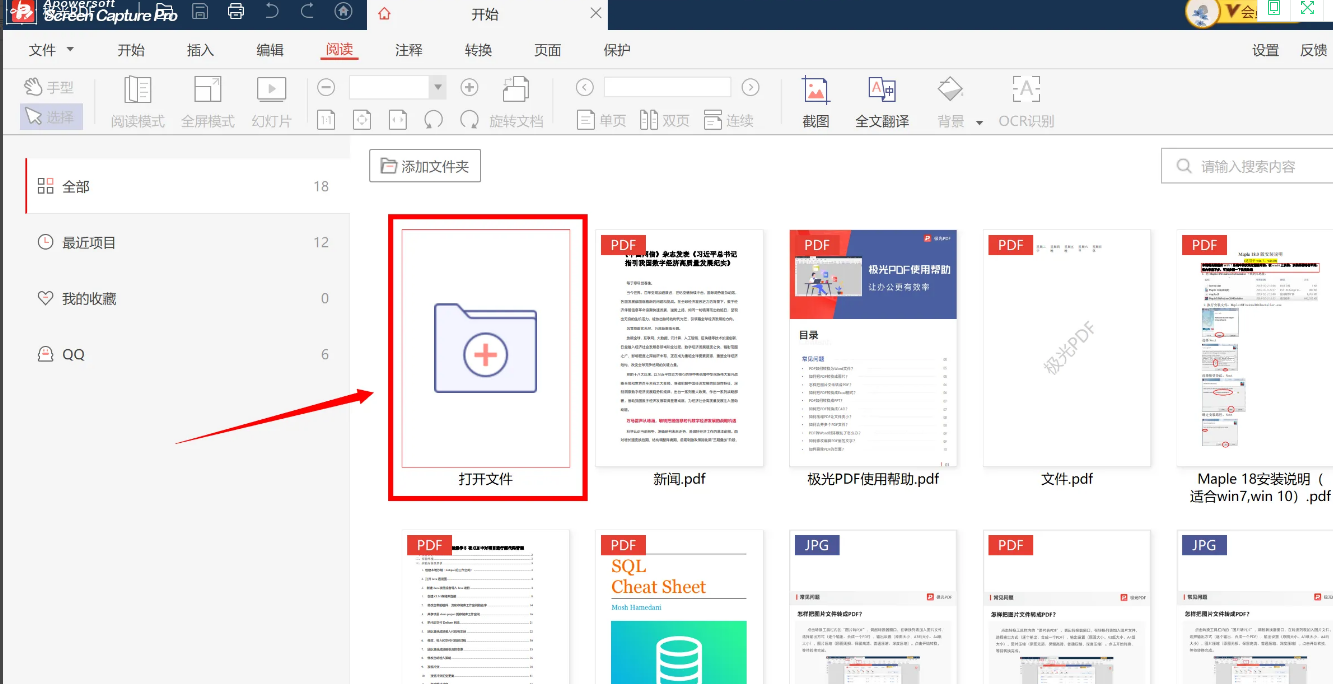The image size is (1333, 684).
Task: Click the 添加文件夹 button
Action: (x=425, y=166)
